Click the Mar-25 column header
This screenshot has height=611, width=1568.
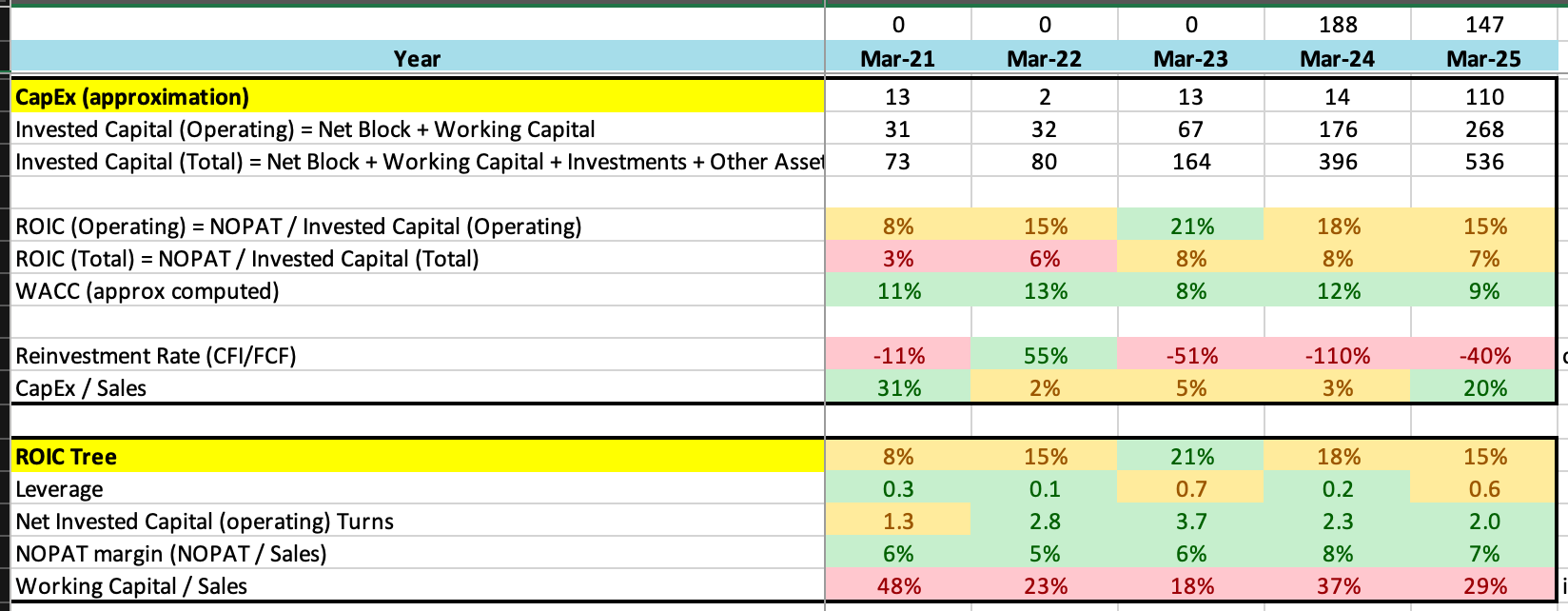click(x=1483, y=58)
